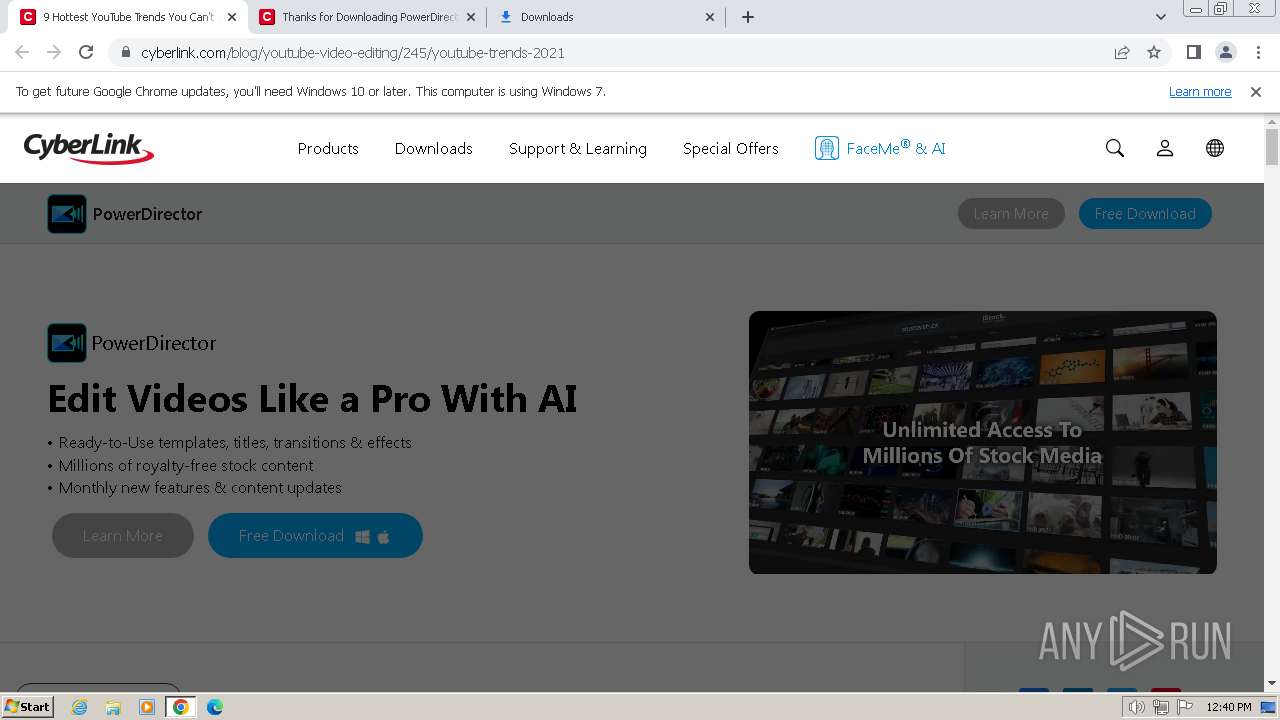
Task: Click the CyberLink logo
Action: 89,148
